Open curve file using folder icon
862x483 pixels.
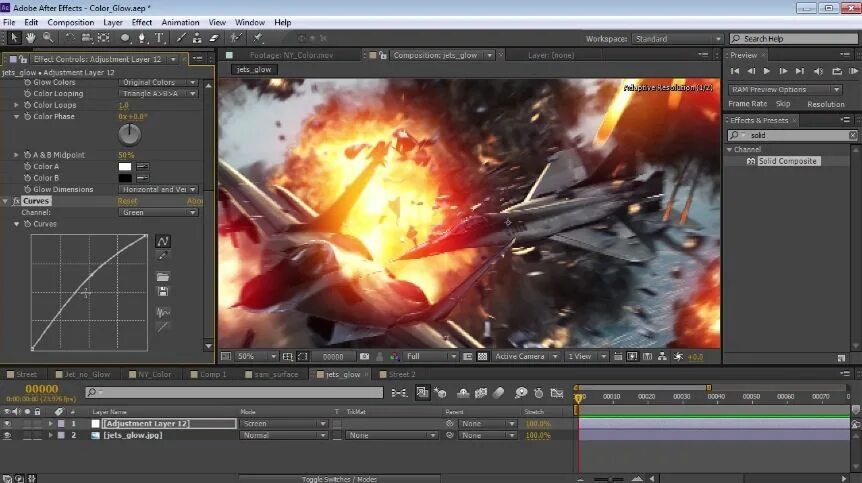(x=163, y=277)
